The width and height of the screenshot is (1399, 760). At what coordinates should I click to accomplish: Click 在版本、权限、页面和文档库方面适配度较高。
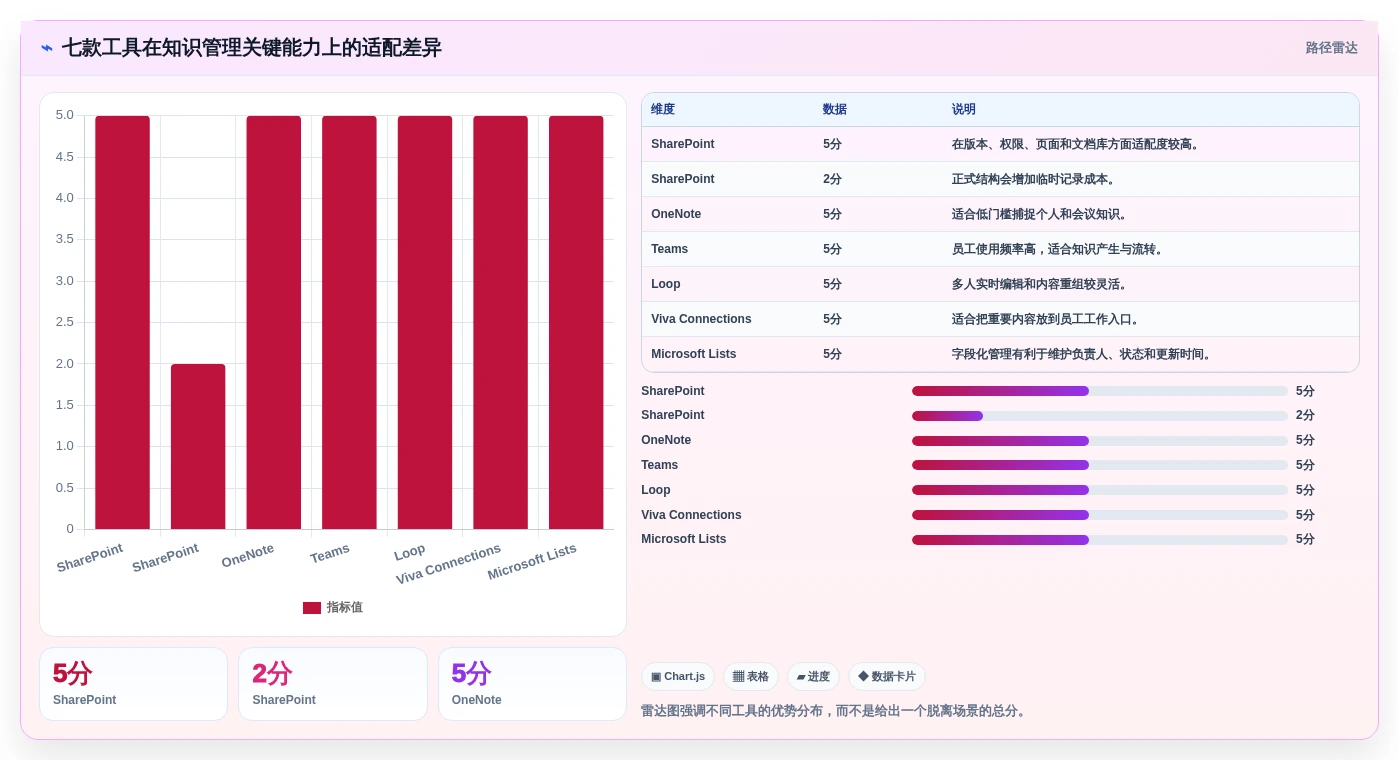click(x=1077, y=144)
